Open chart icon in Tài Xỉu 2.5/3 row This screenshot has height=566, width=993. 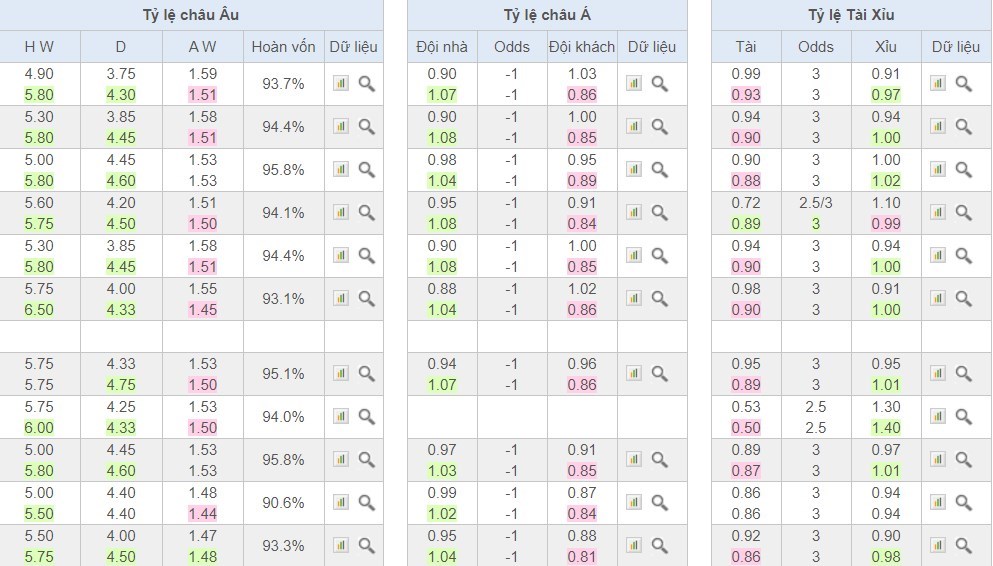tap(938, 212)
